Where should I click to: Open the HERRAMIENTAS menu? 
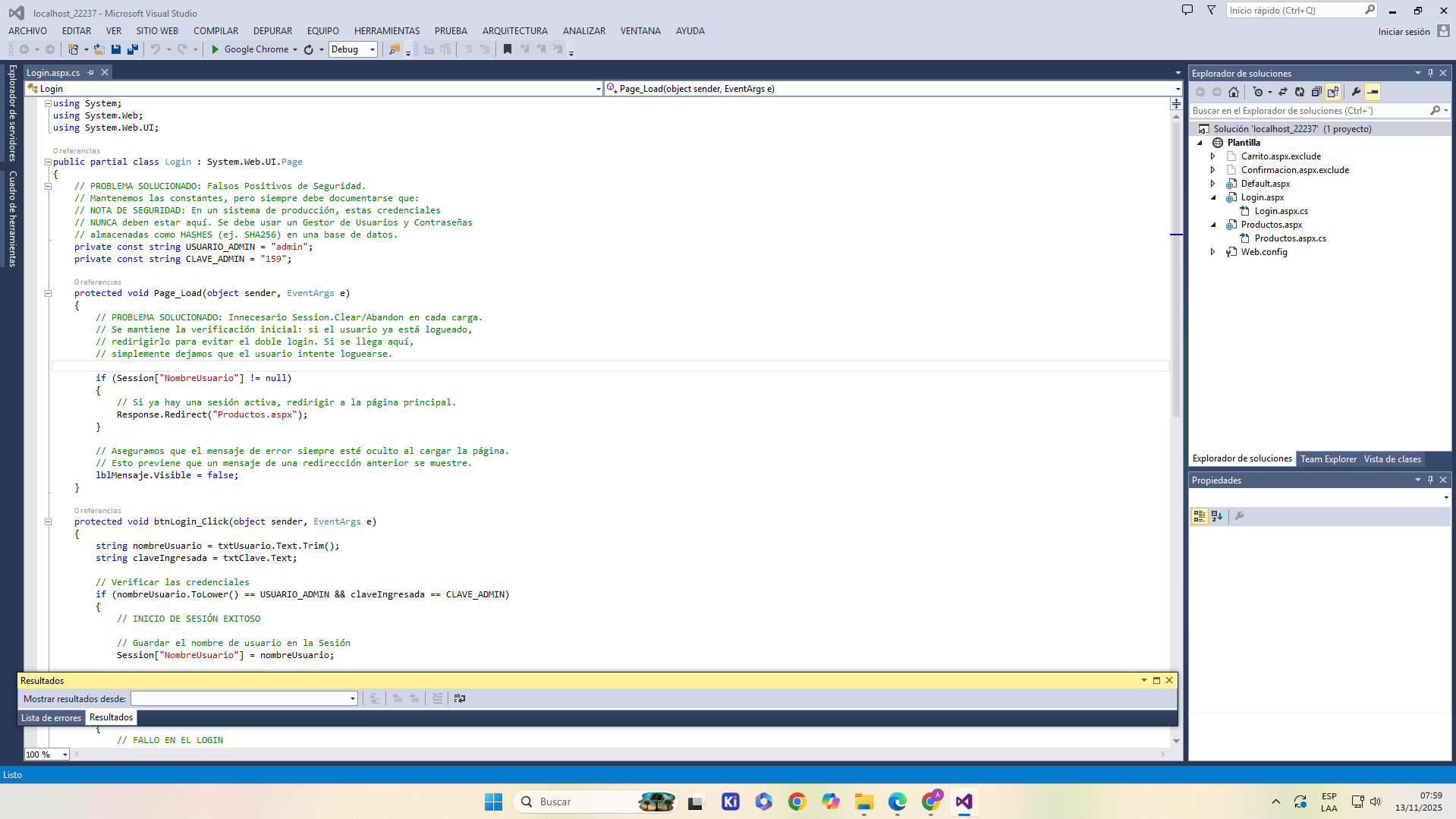pyautogui.click(x=386, y=31)
